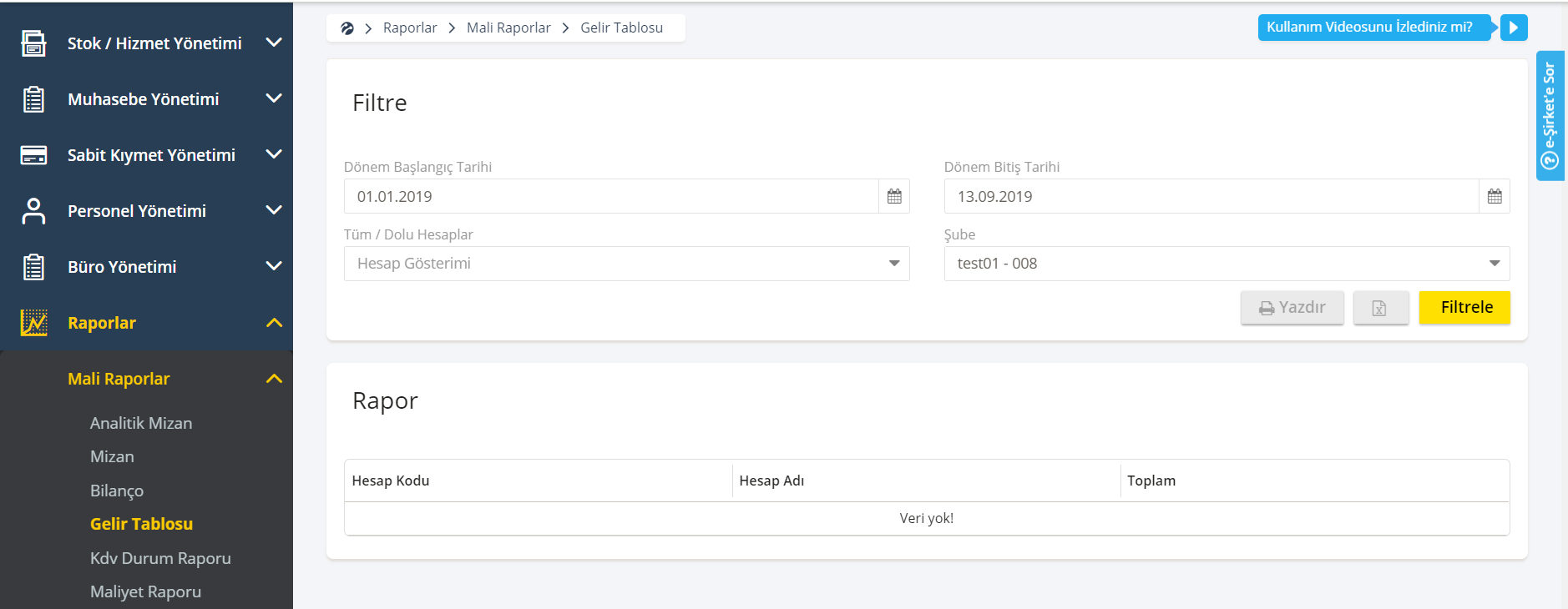Select Mali Raporlar submenu label
1568x609 pixels.
[119, 379]
